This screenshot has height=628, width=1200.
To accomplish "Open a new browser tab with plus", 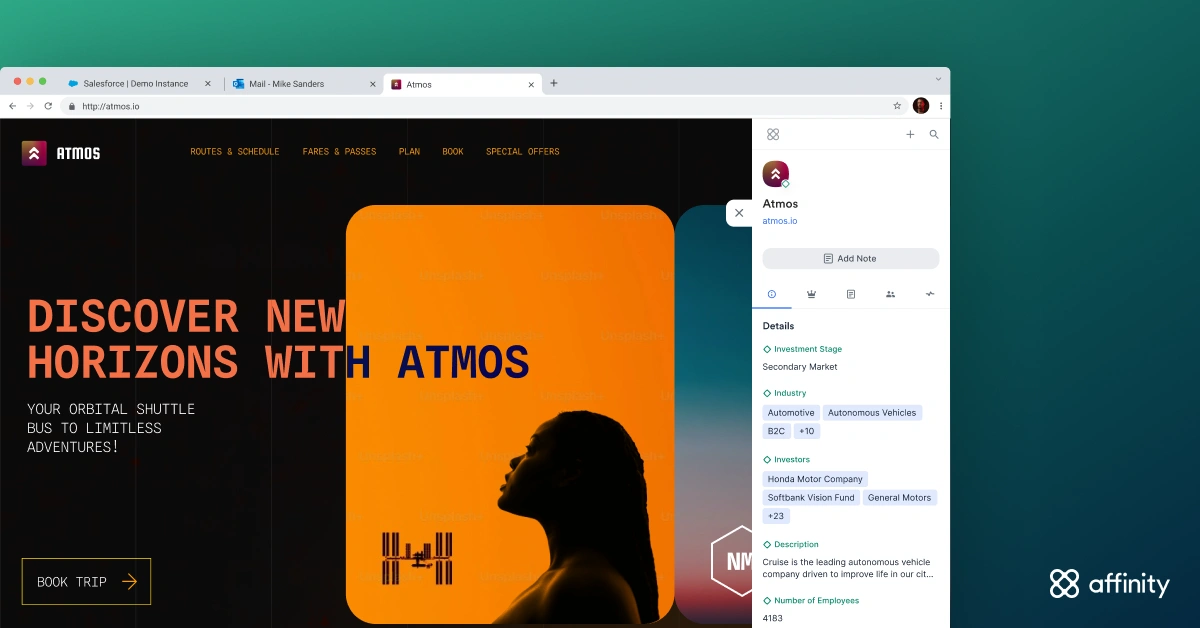I will (554, 83).
